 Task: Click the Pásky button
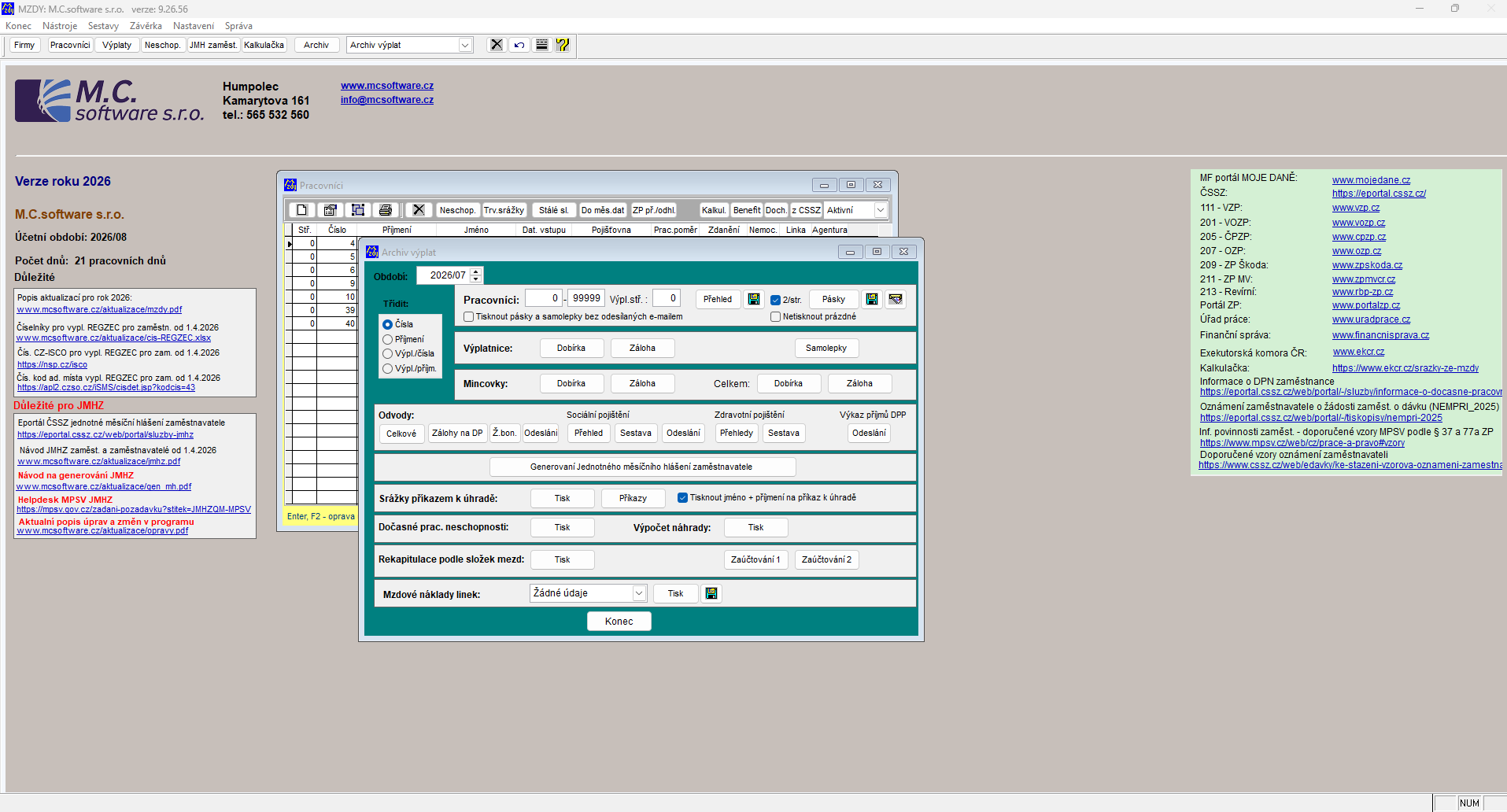click(833, 299)
